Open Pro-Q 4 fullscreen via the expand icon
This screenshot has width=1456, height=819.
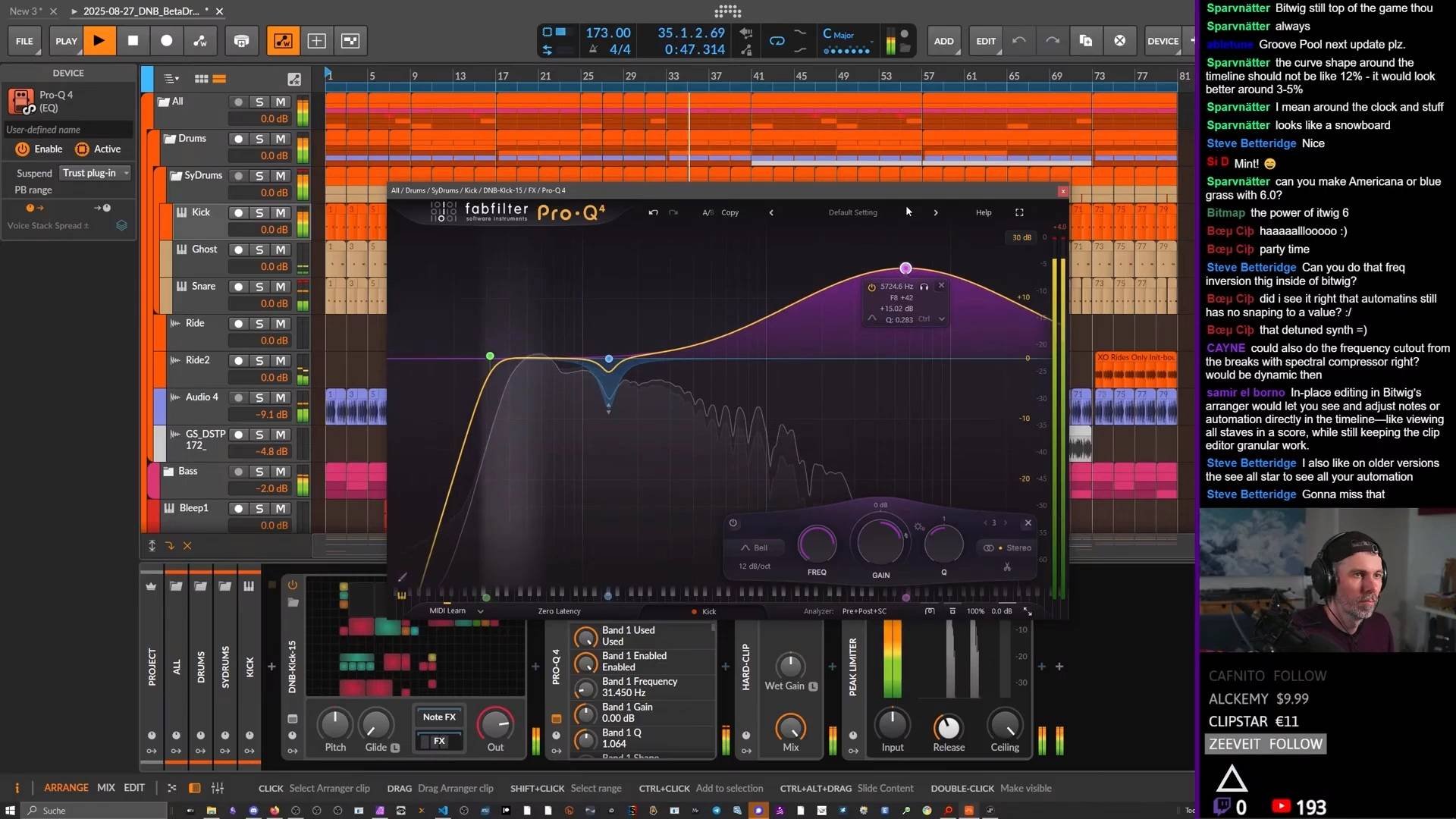click(1019, 212)
